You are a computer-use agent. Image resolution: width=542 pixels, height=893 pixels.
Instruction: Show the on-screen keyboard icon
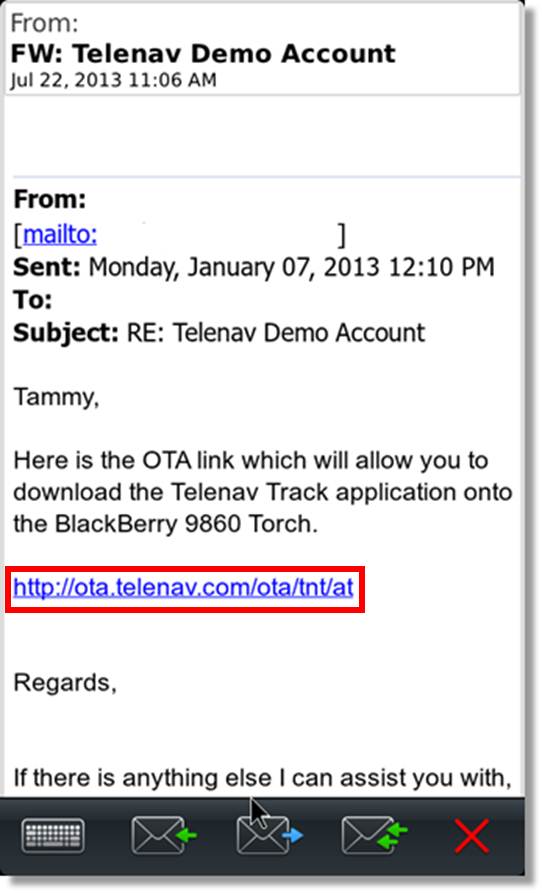coord(53,835)
